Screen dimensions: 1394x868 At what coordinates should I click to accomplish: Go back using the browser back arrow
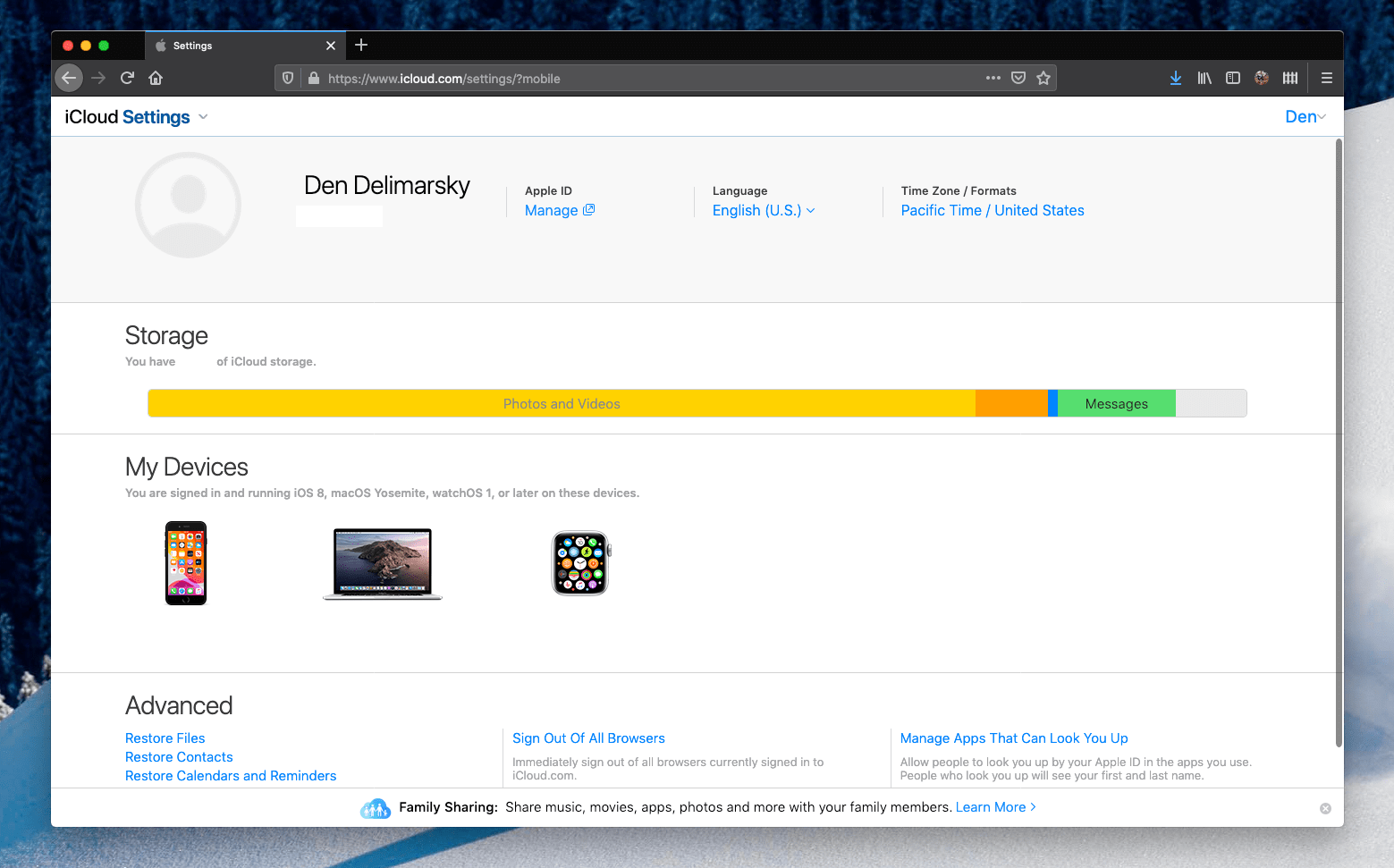(x=69, y=78)
